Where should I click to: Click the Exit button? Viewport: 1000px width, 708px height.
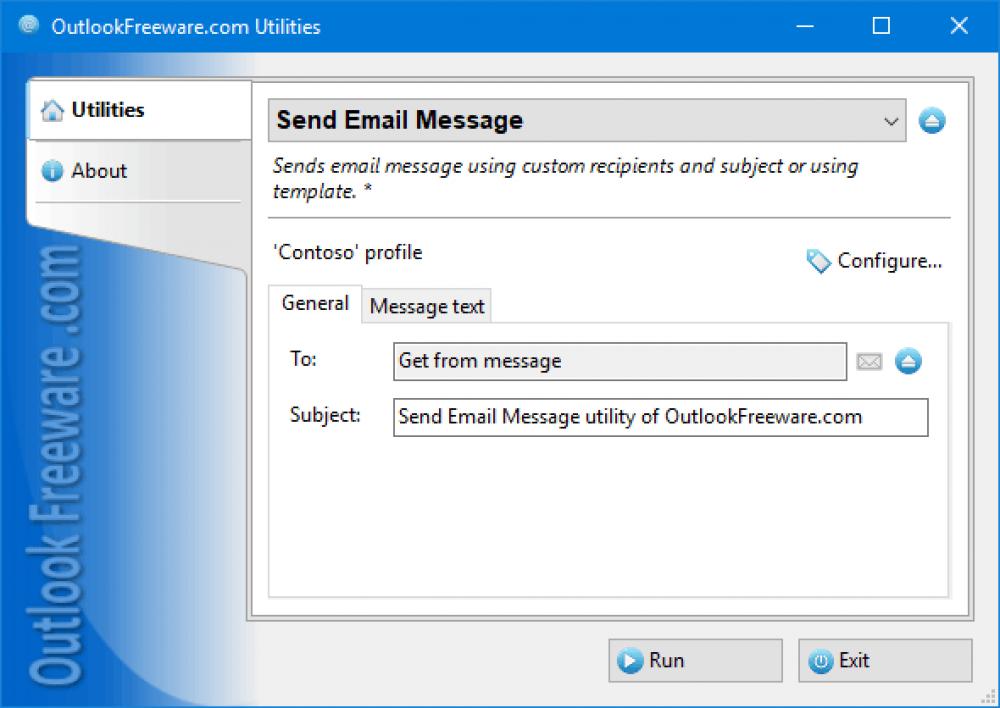pos(884,660)
